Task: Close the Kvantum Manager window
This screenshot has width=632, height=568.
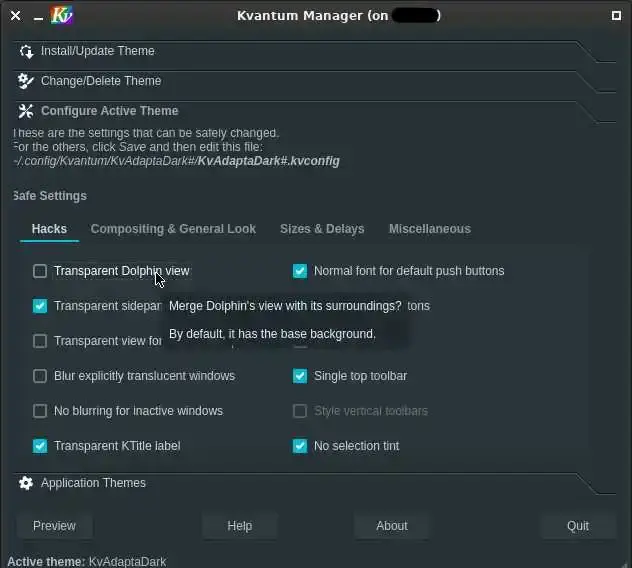Action: (15, 16)
